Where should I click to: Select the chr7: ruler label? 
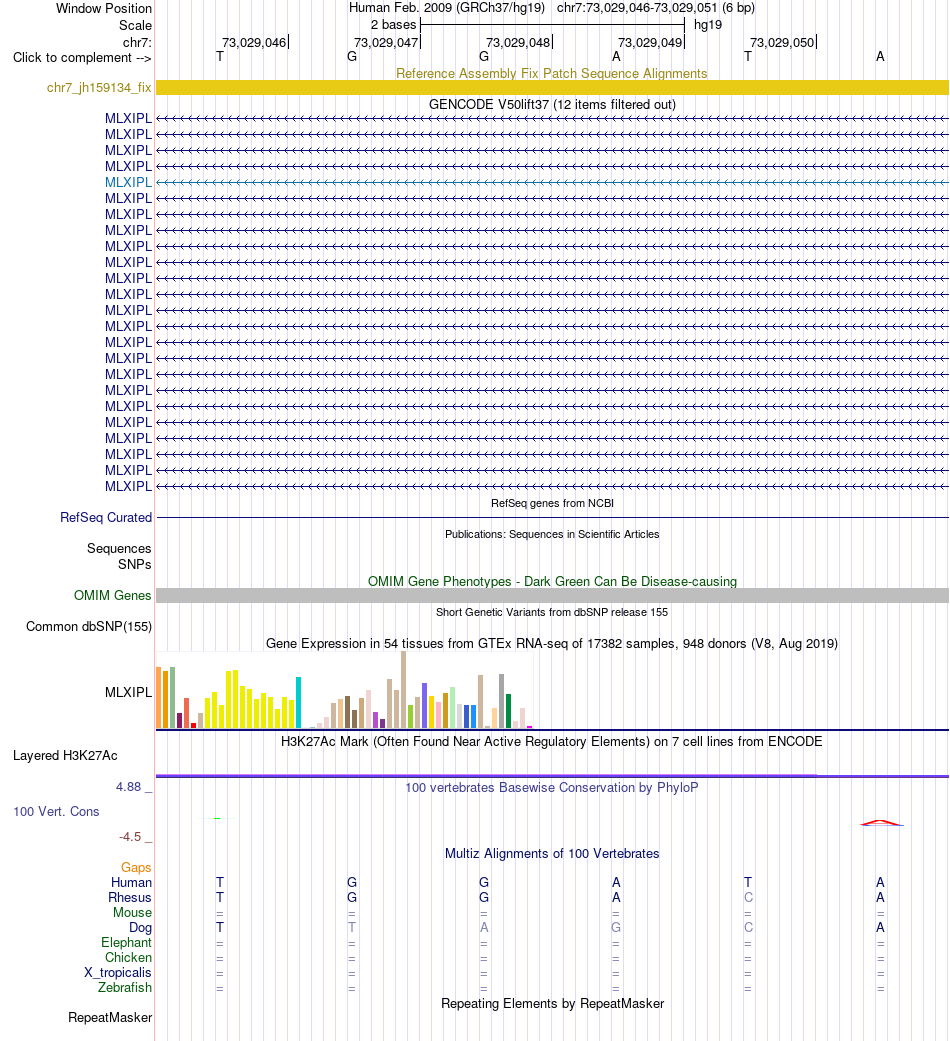point(137,42)
